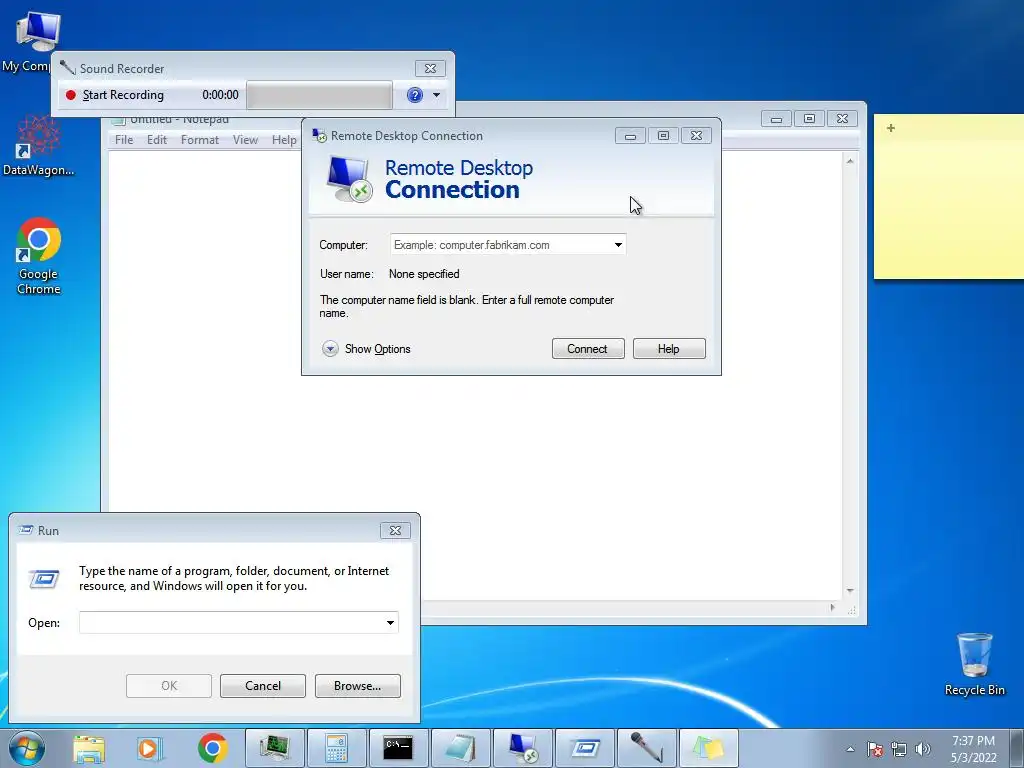Click the Help button in Remote Desktop Connection
This screenshot has width=1024, height=768.
tap(669, 349)
